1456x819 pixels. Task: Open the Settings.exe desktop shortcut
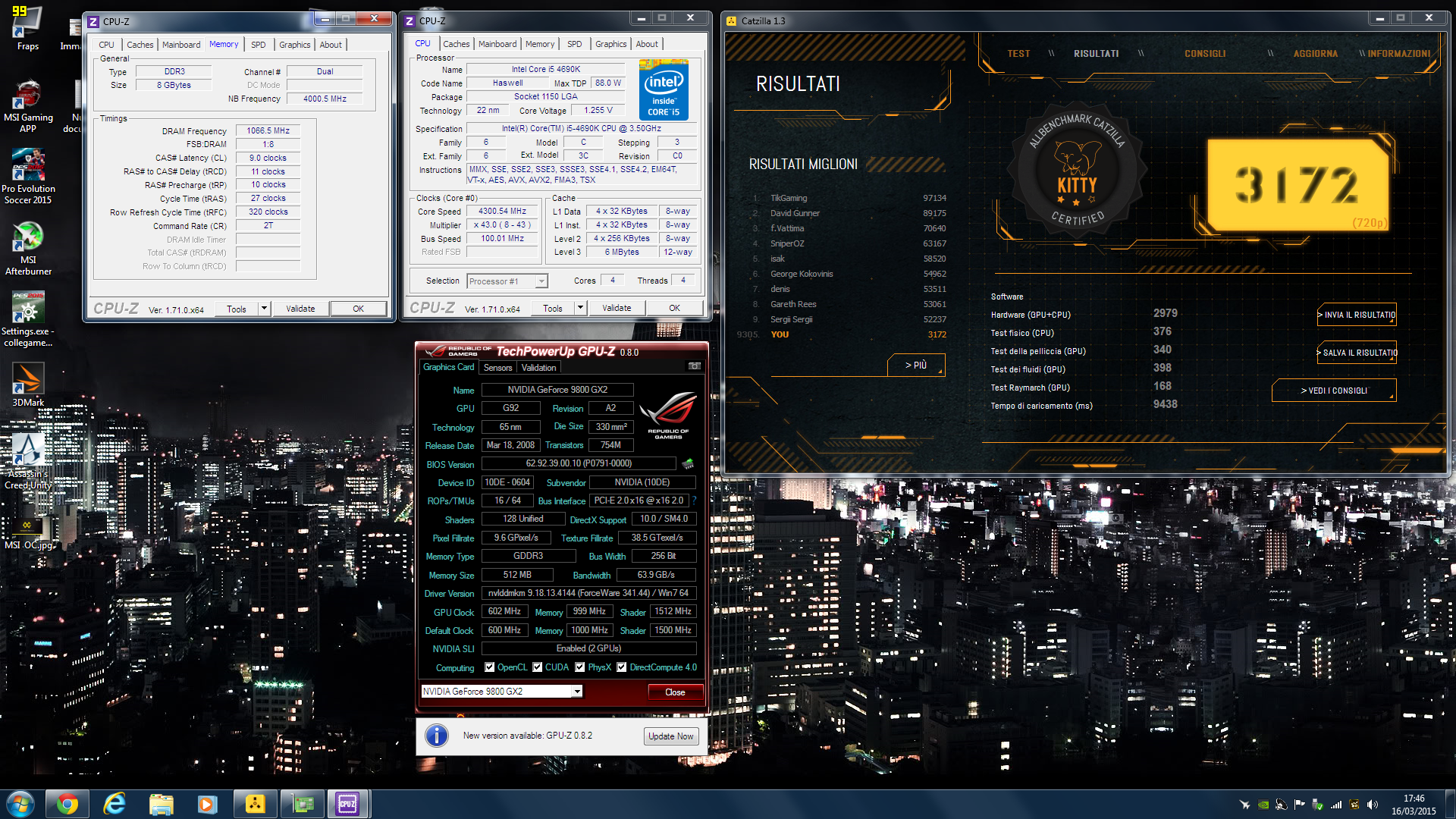point(28,319)
